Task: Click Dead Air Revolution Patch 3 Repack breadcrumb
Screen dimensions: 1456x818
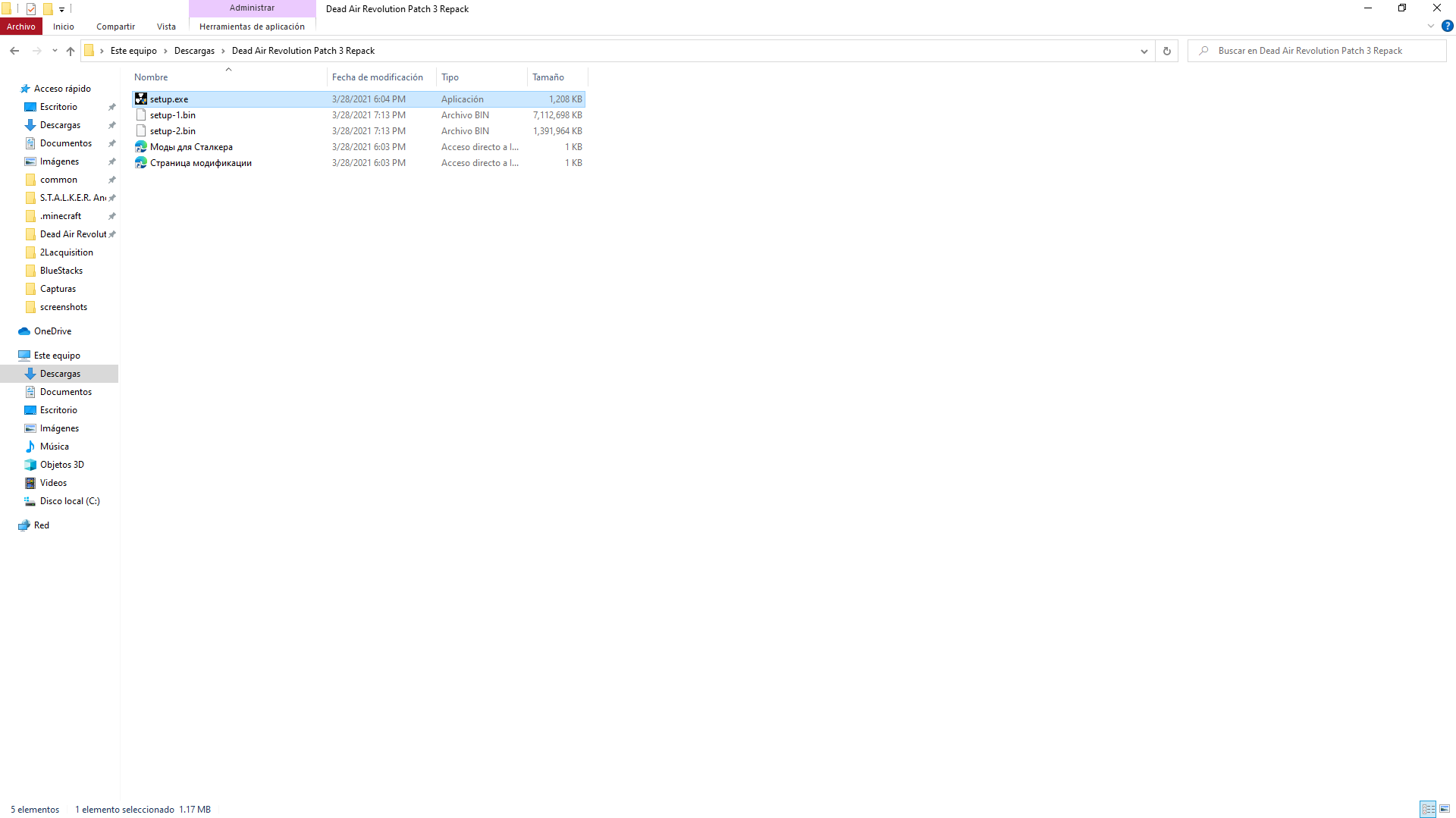Action: coord(303,51)
